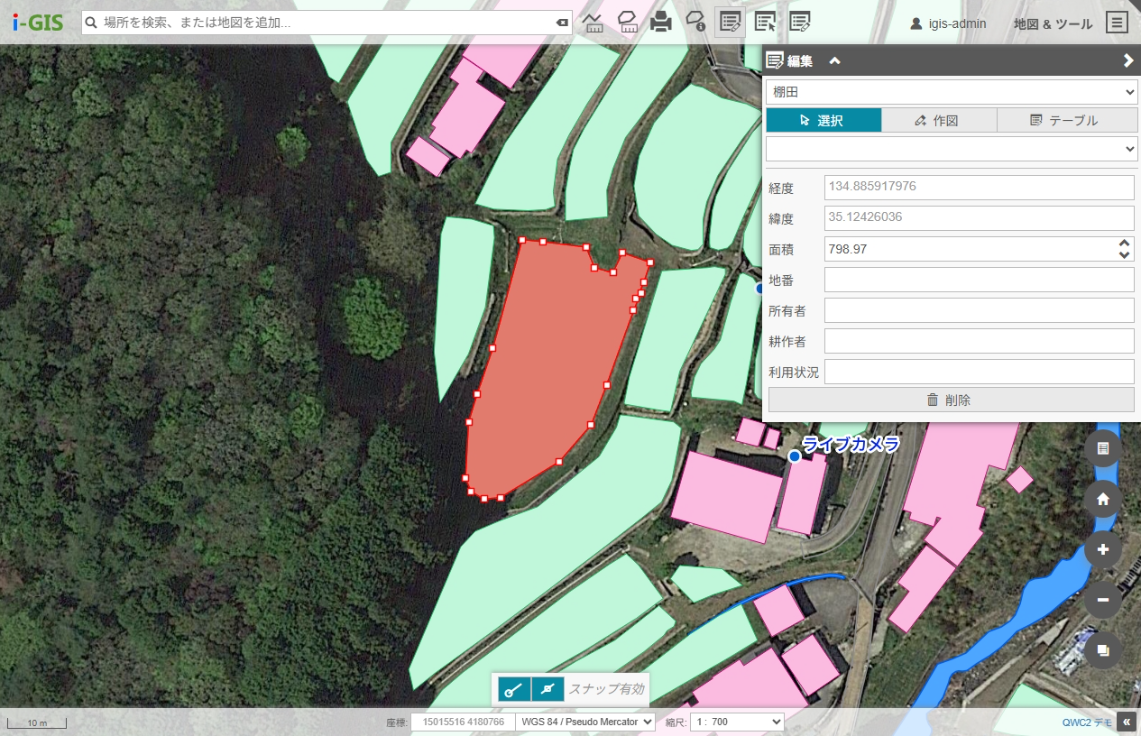
Task: Click the coordinate display field
Action: click(463, 722)
